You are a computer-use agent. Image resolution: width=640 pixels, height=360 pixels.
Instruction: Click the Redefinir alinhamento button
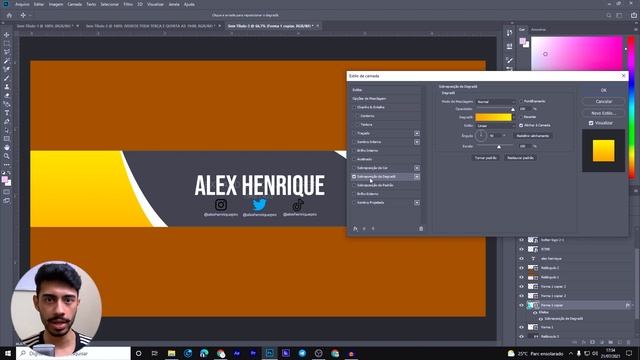[533, 136]
